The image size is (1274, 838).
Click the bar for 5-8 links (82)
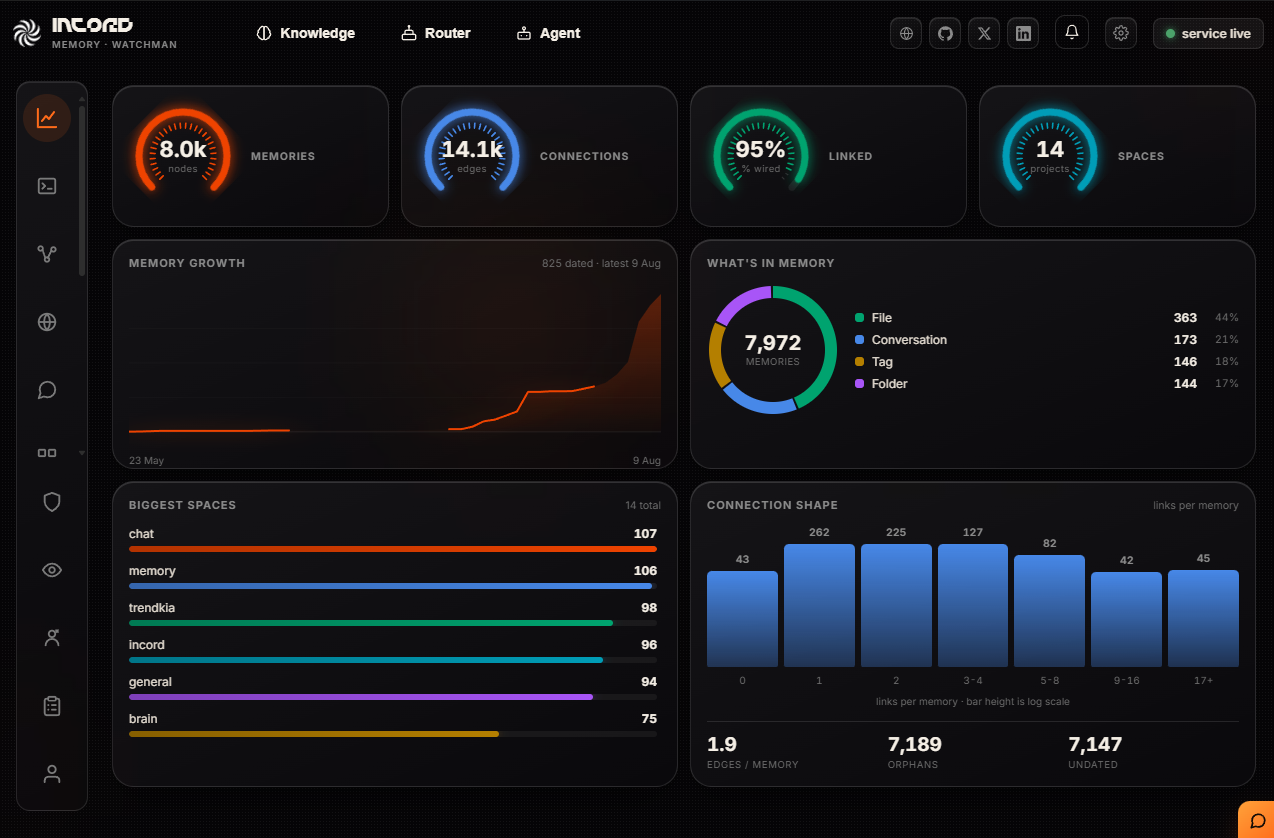(x=1050, y=611)
